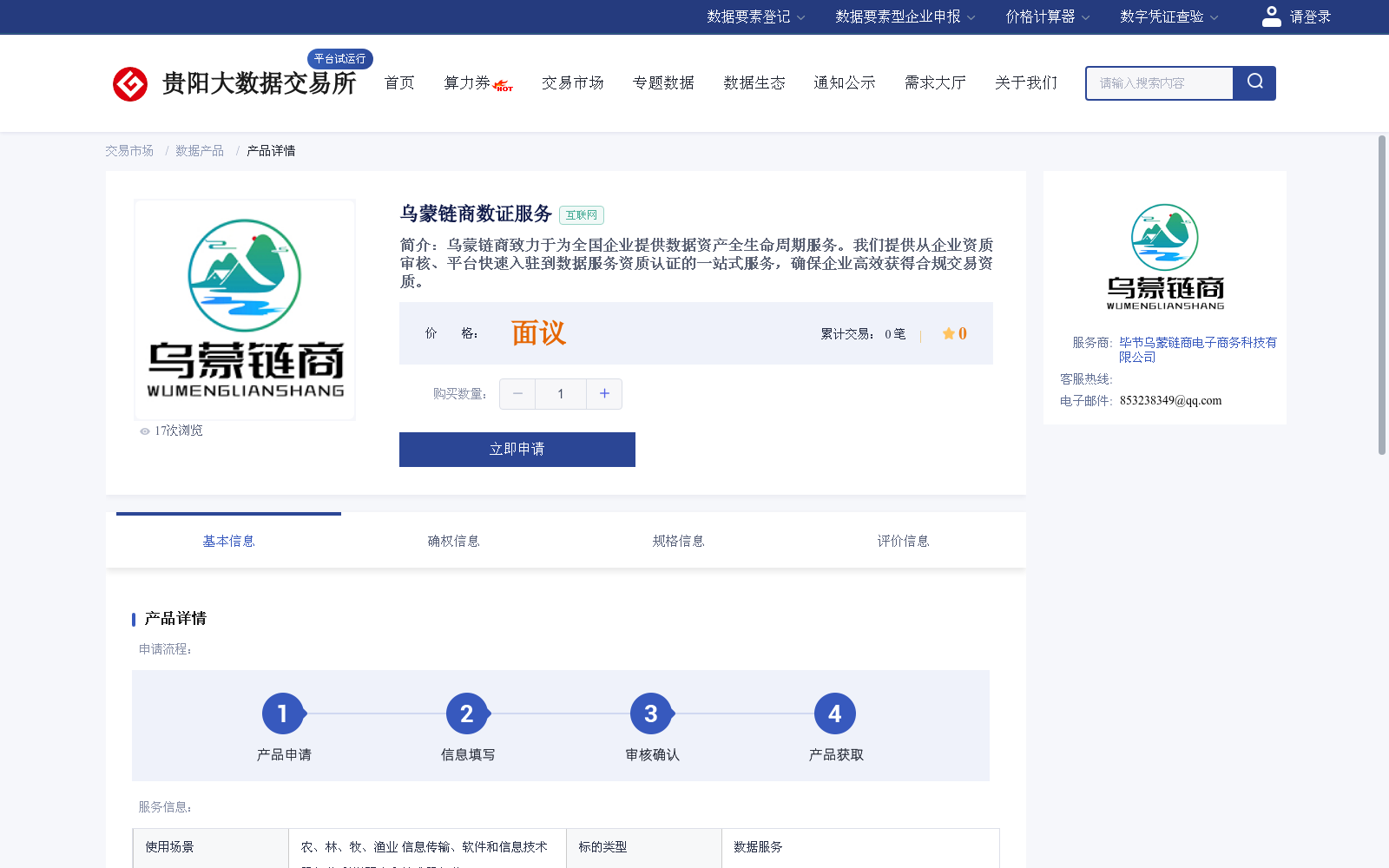The width and height of the screenshot is (1389, 868).
Task: Open 通知公示 navigation item
Action: click(844, 82)
